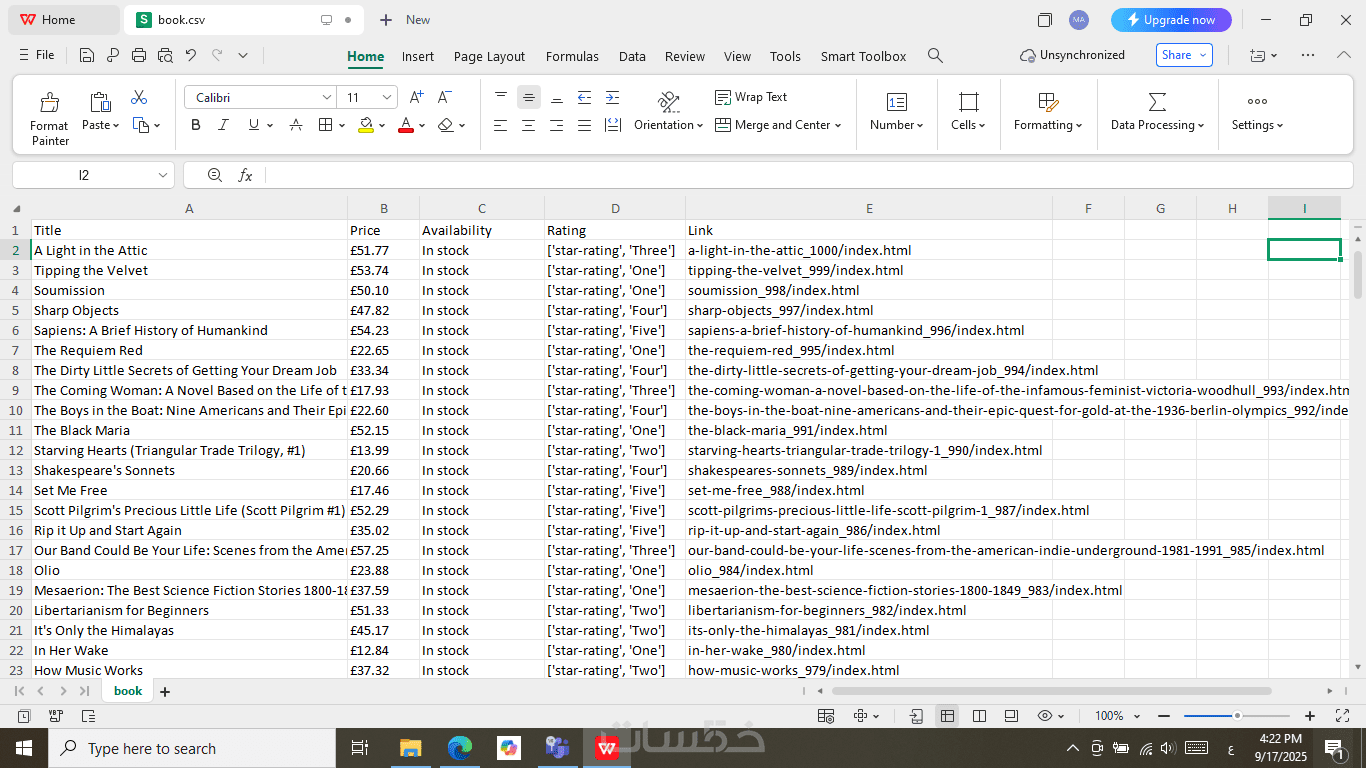Toggle Bold formatting
Viewport: 1366px width, 768px height.
pyautogui.click(x=196, y=125)
